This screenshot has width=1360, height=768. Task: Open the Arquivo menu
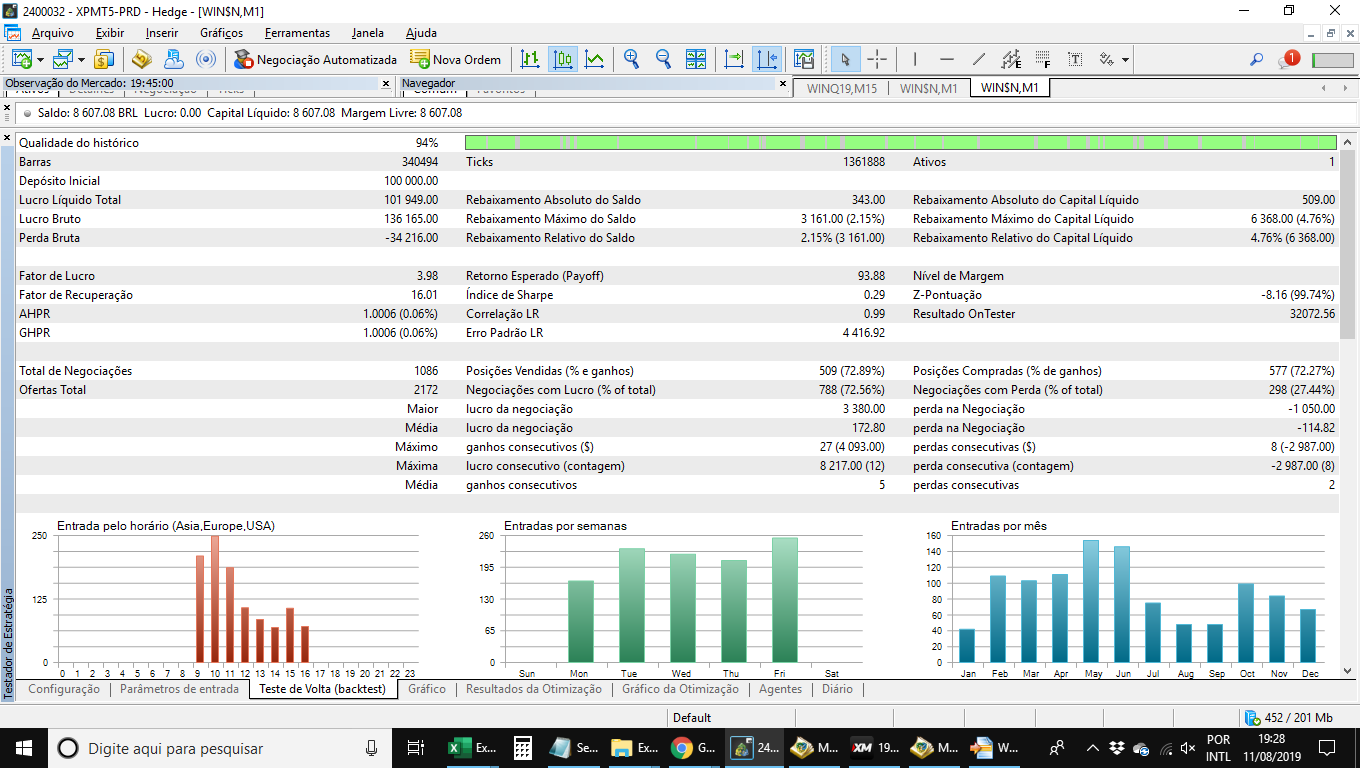pyautogui.click(x=52, y=33)
